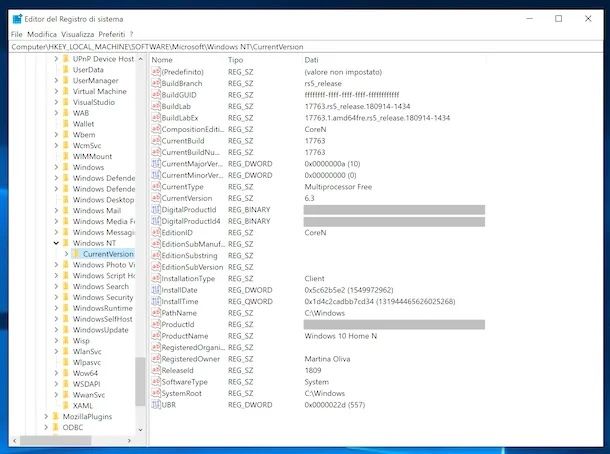
Task: Click the BuildLab value icon
Action: (x=156, y=106)
